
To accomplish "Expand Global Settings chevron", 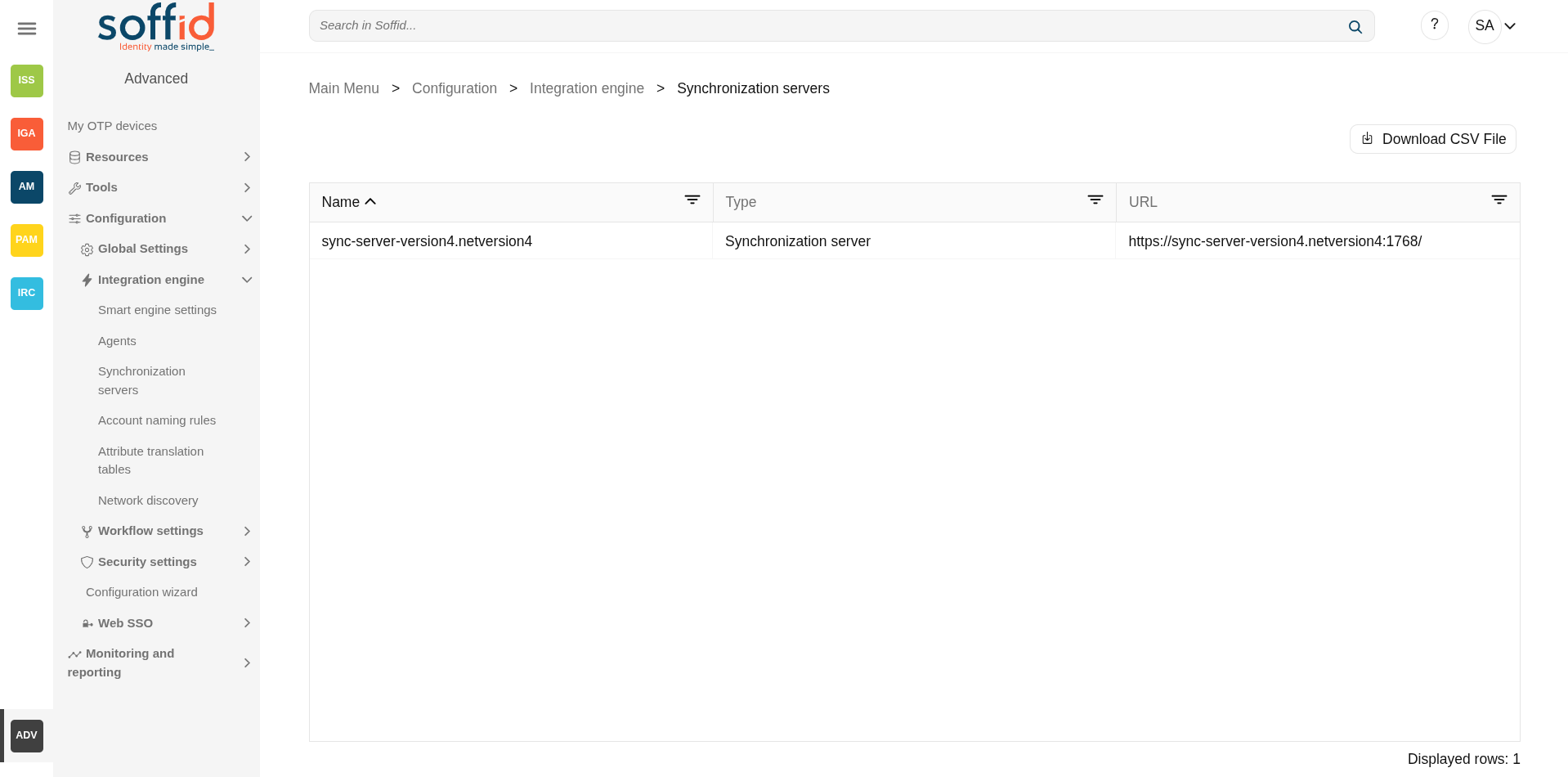I will point(247,249).
